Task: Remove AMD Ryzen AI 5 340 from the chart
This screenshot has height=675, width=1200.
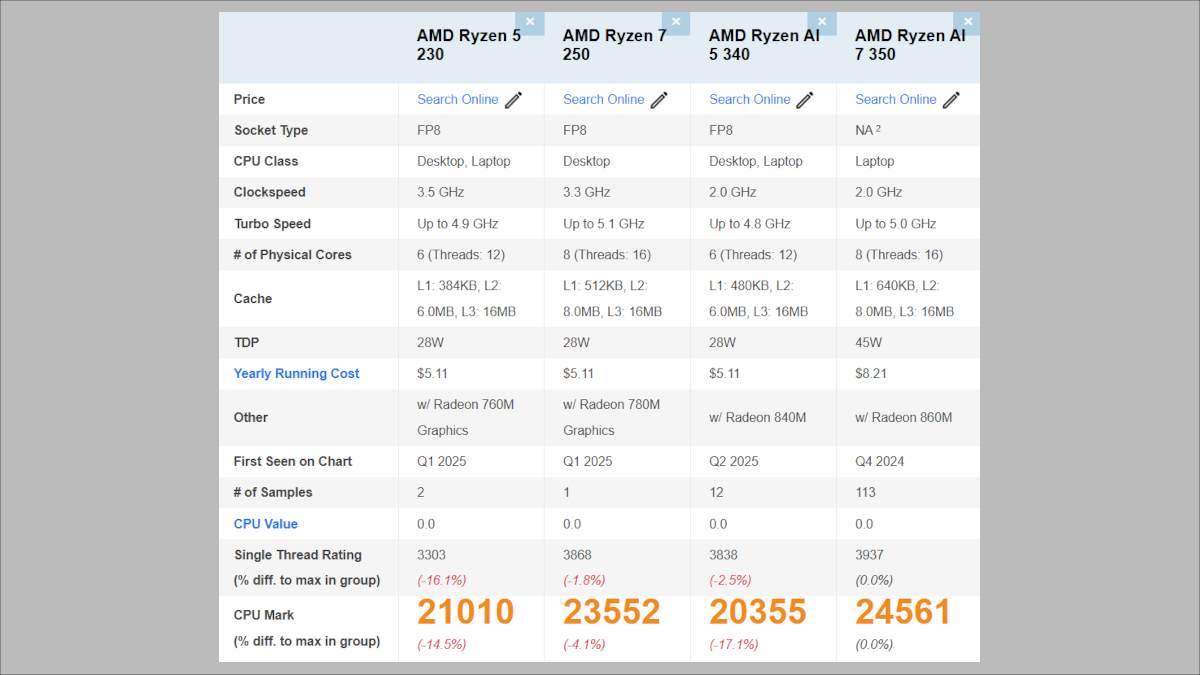Action: coord(822,21)
